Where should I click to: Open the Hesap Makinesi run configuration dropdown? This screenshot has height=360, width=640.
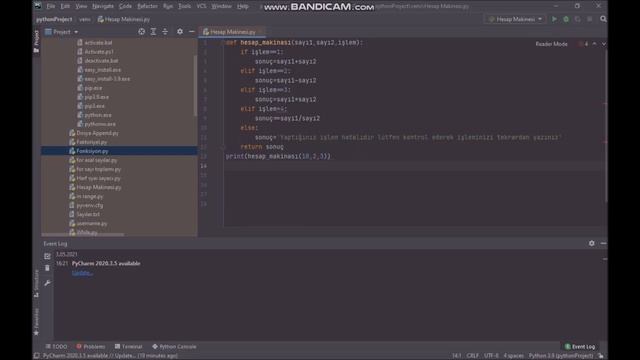coord(515,19)
